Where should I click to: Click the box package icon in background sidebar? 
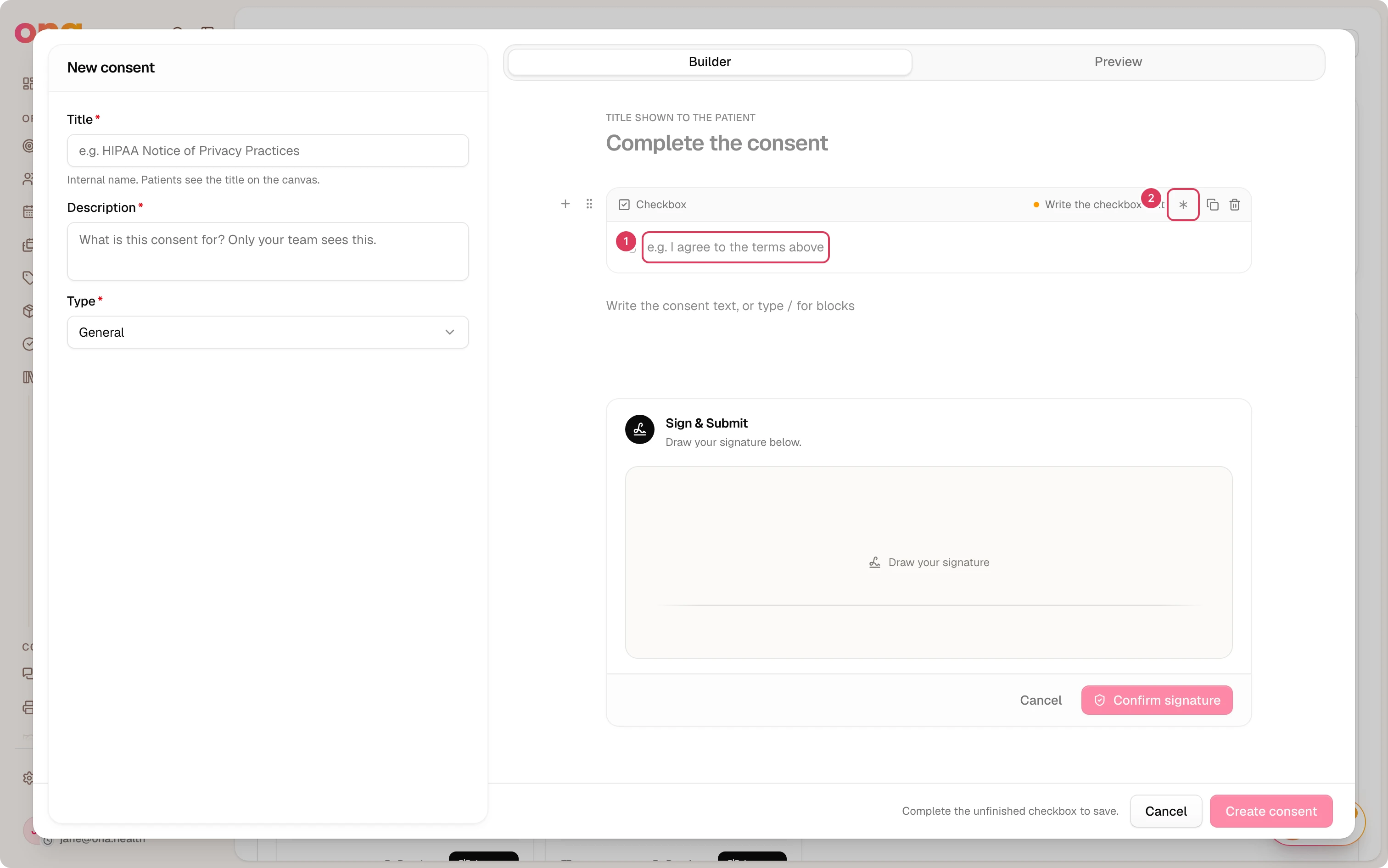(28, 311)
